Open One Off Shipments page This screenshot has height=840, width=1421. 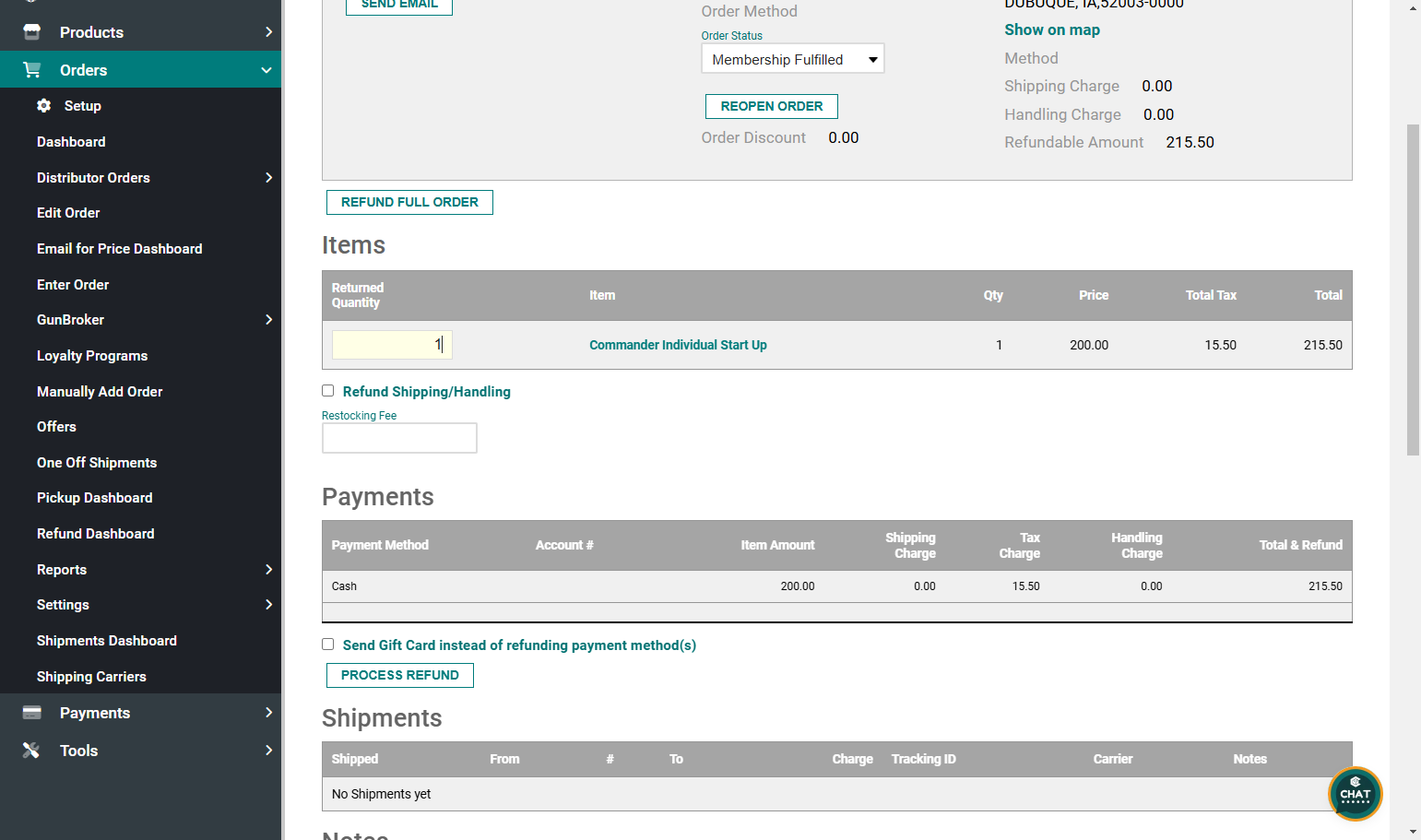pos(97,463)
